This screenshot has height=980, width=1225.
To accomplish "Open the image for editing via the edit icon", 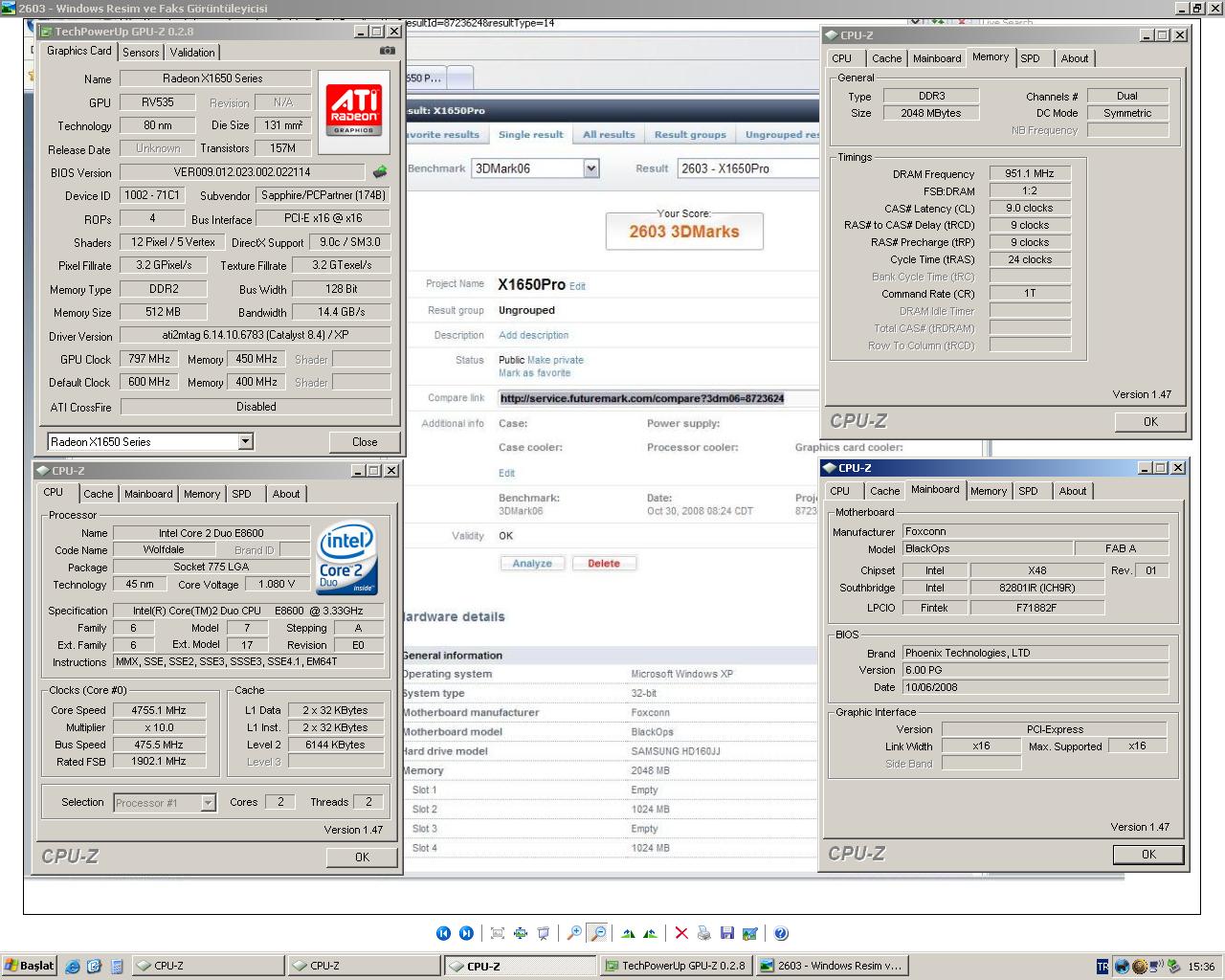I will pyautogui.click(x=750, y=933).
